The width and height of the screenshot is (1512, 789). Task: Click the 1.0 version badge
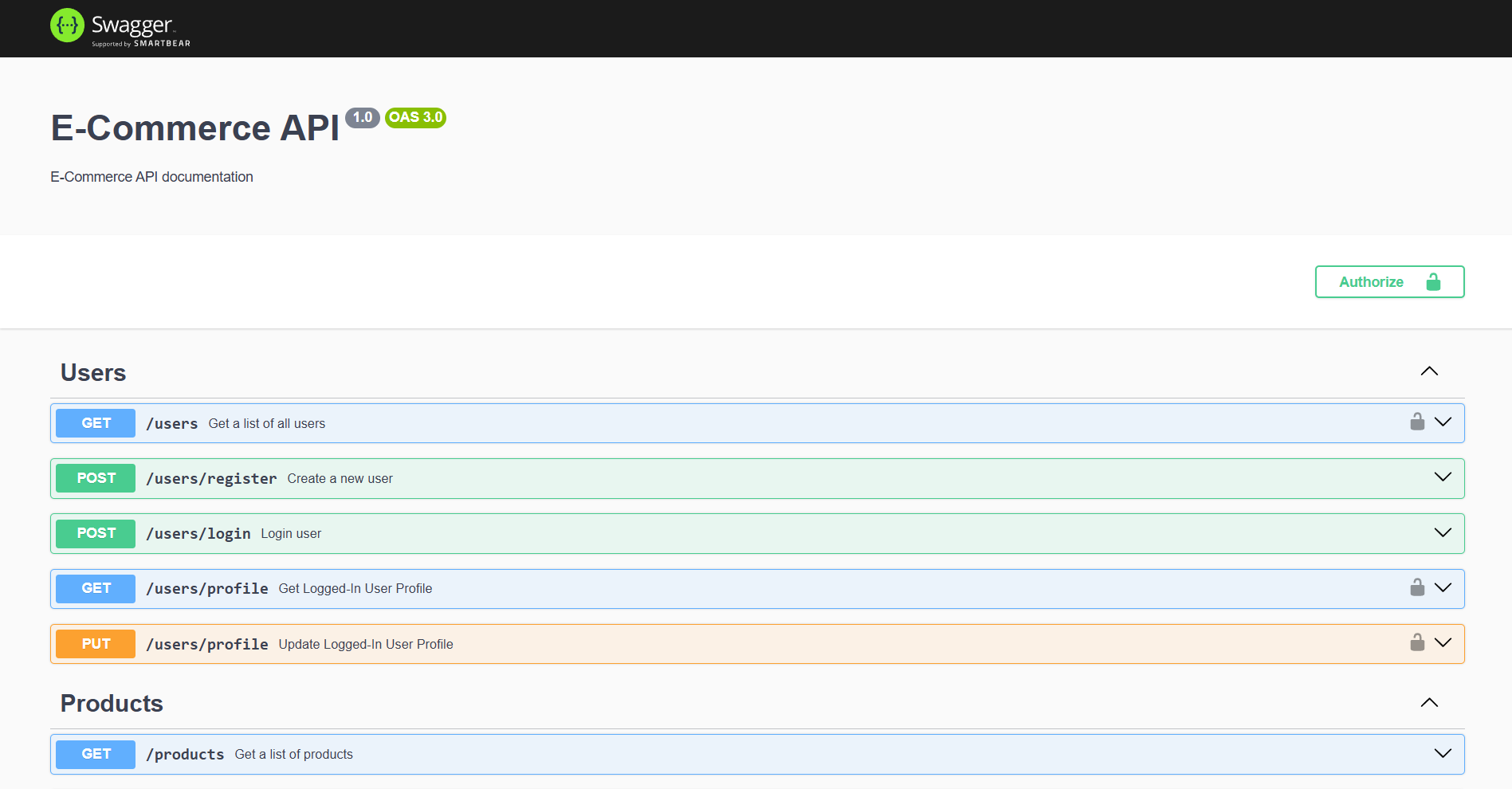point(363,117)
